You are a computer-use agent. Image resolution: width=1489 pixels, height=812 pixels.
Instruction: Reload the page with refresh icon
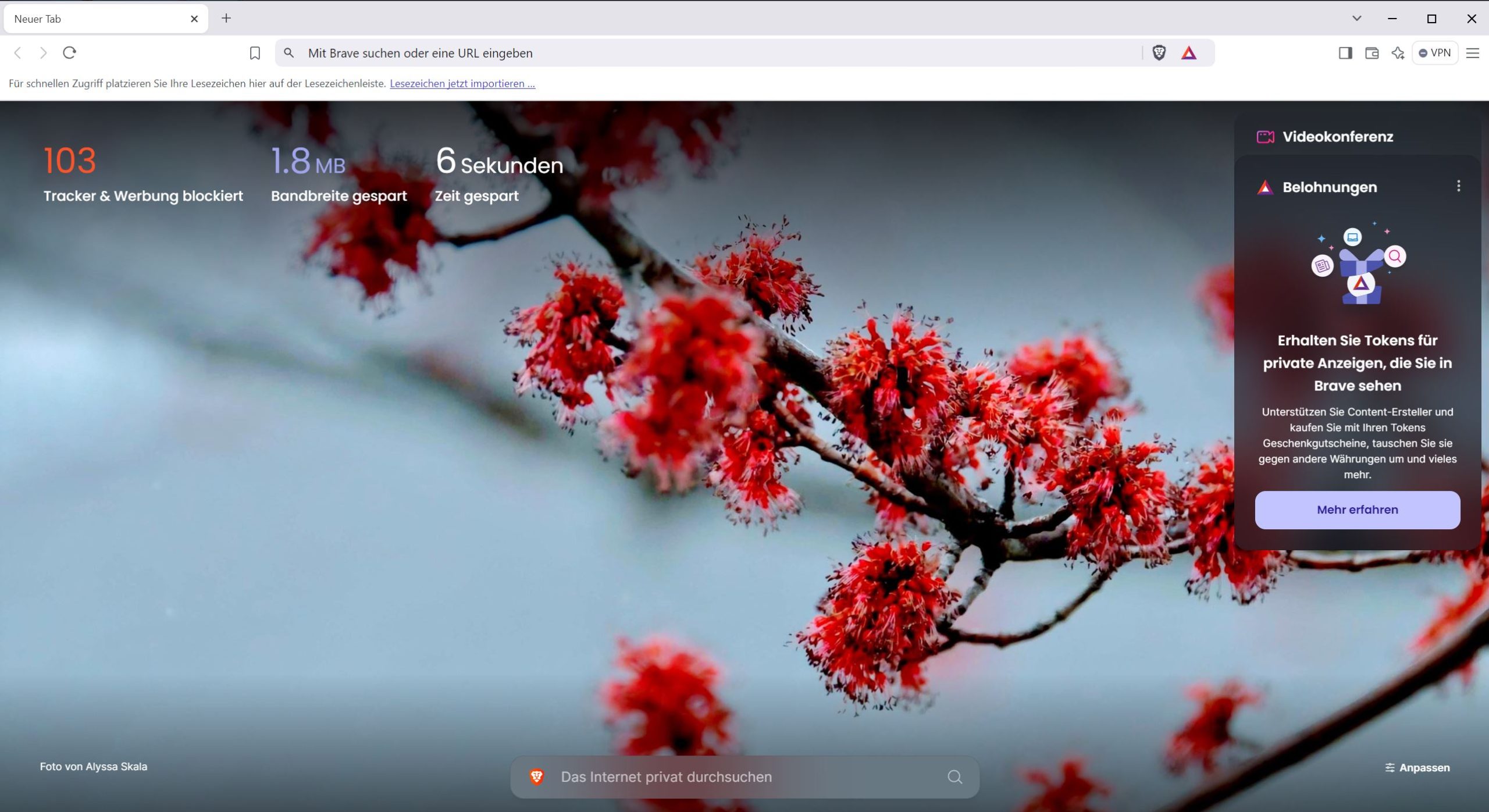tap(69, 53)
